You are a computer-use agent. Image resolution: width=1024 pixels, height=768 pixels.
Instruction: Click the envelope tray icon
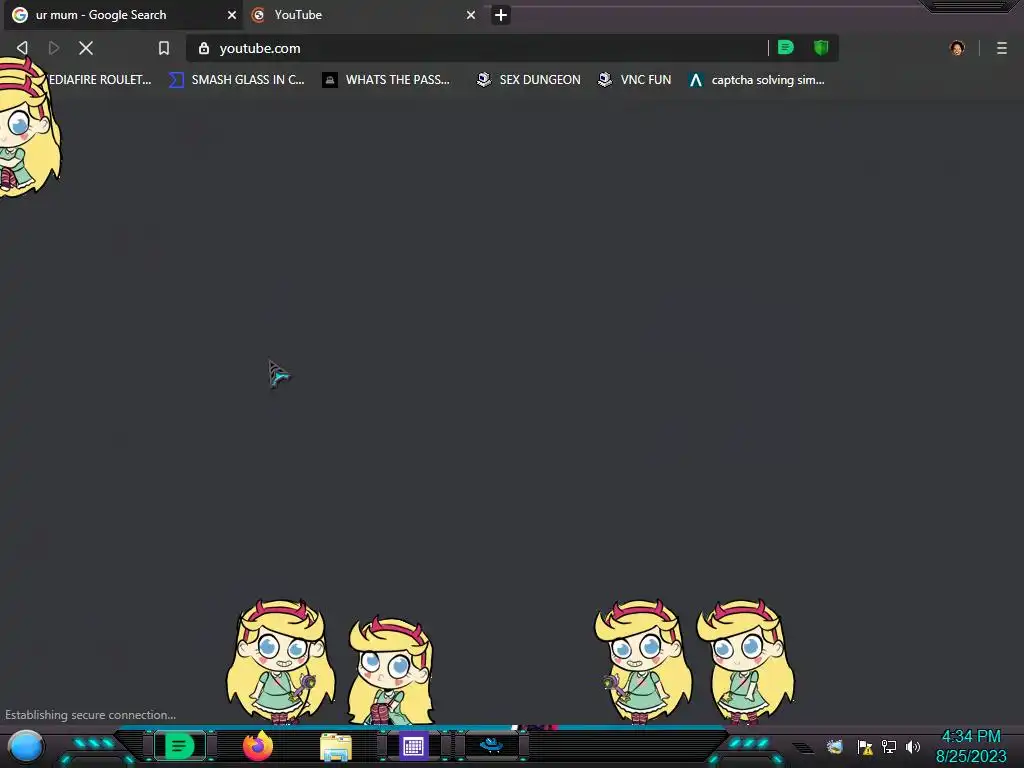tap(835, 746)
